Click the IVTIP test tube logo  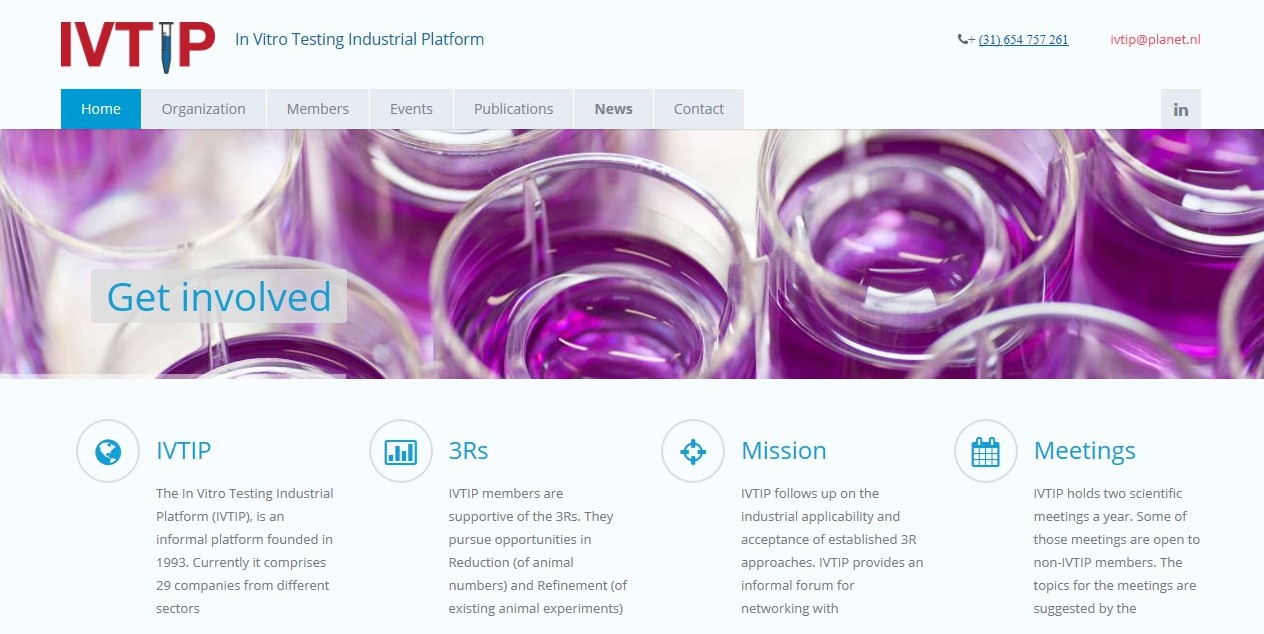pyautogui.click(x=138, y=46)
